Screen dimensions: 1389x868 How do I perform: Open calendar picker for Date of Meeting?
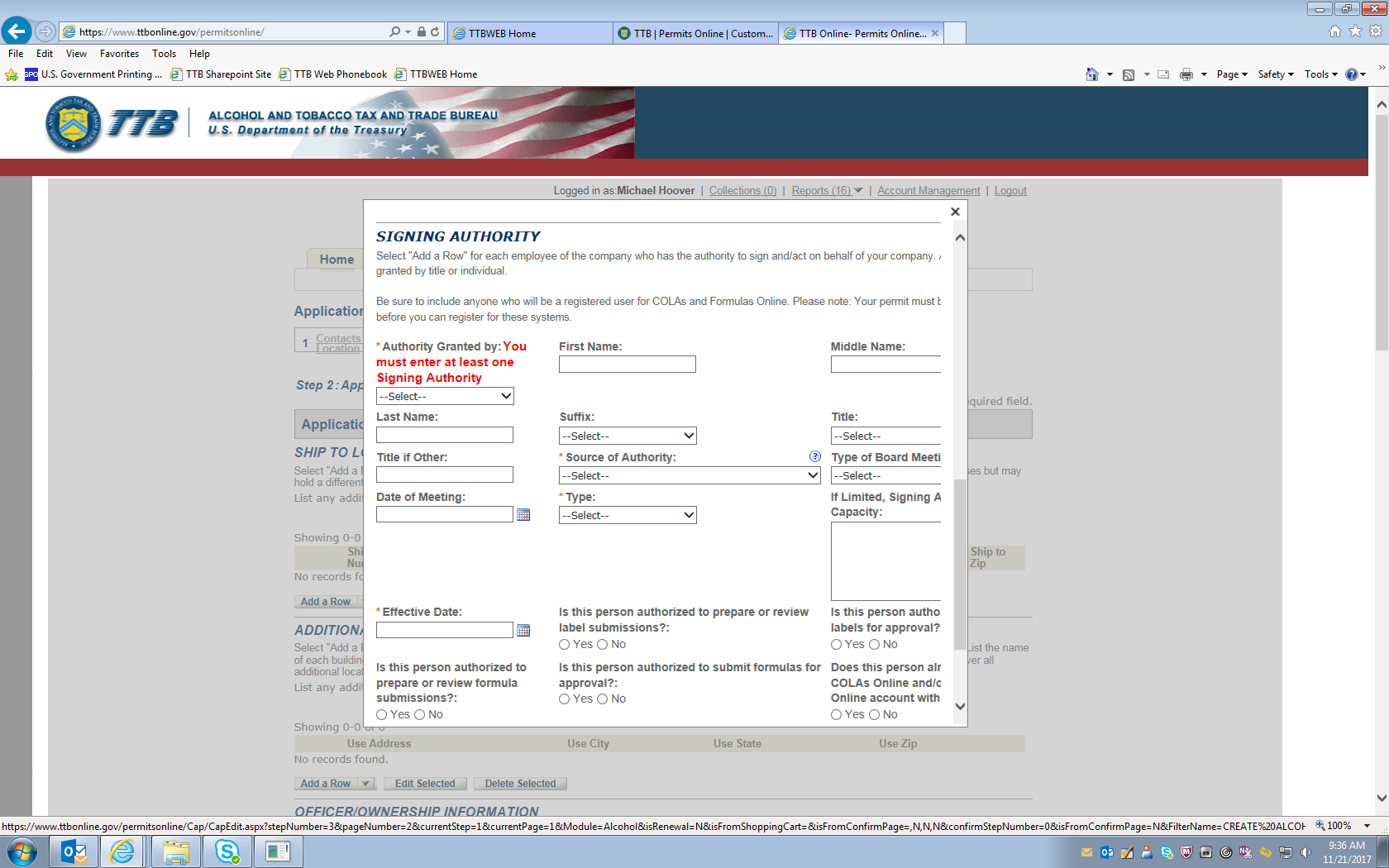(523, 515)
